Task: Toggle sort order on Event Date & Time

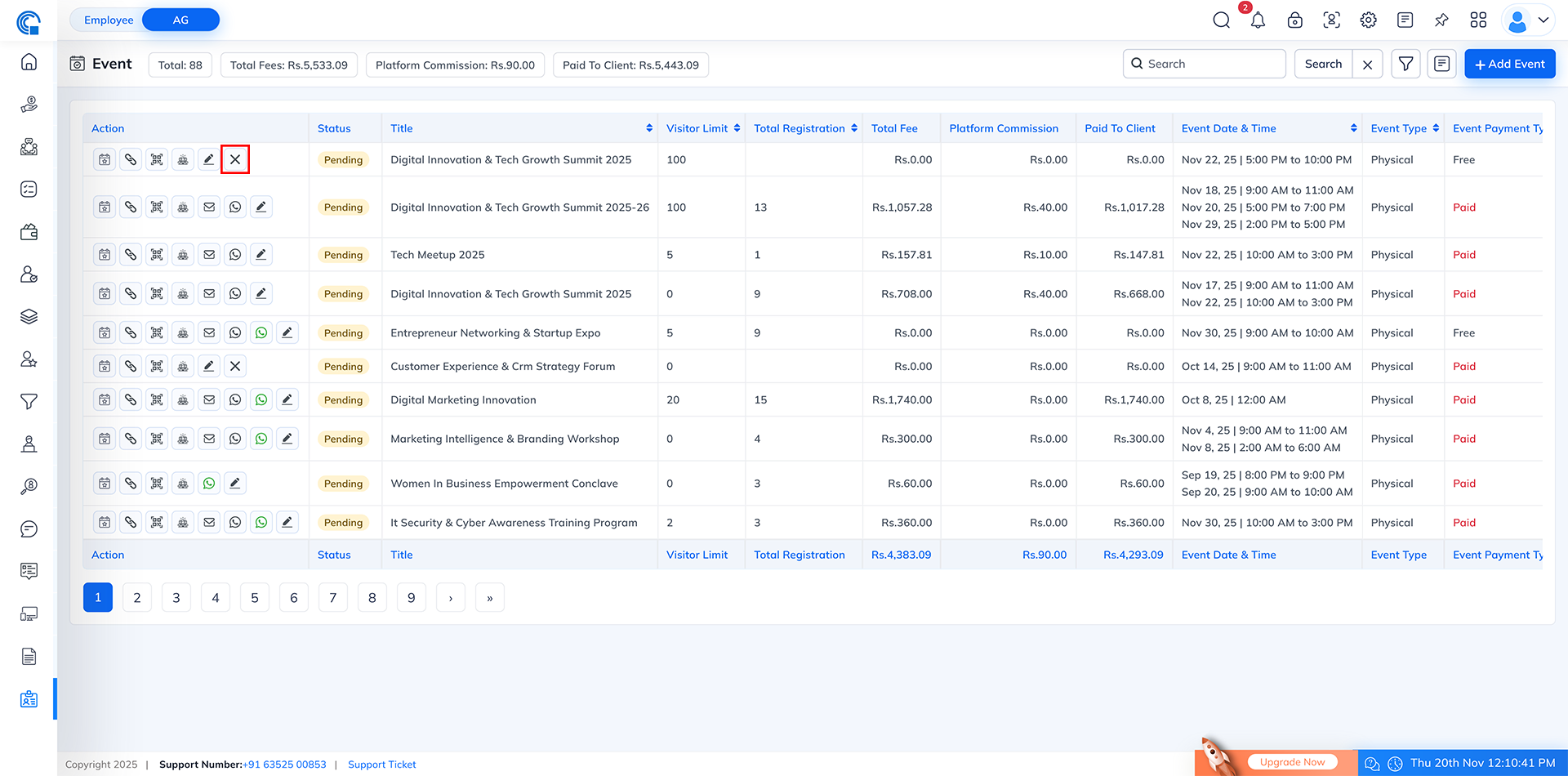Action: 1353,128
